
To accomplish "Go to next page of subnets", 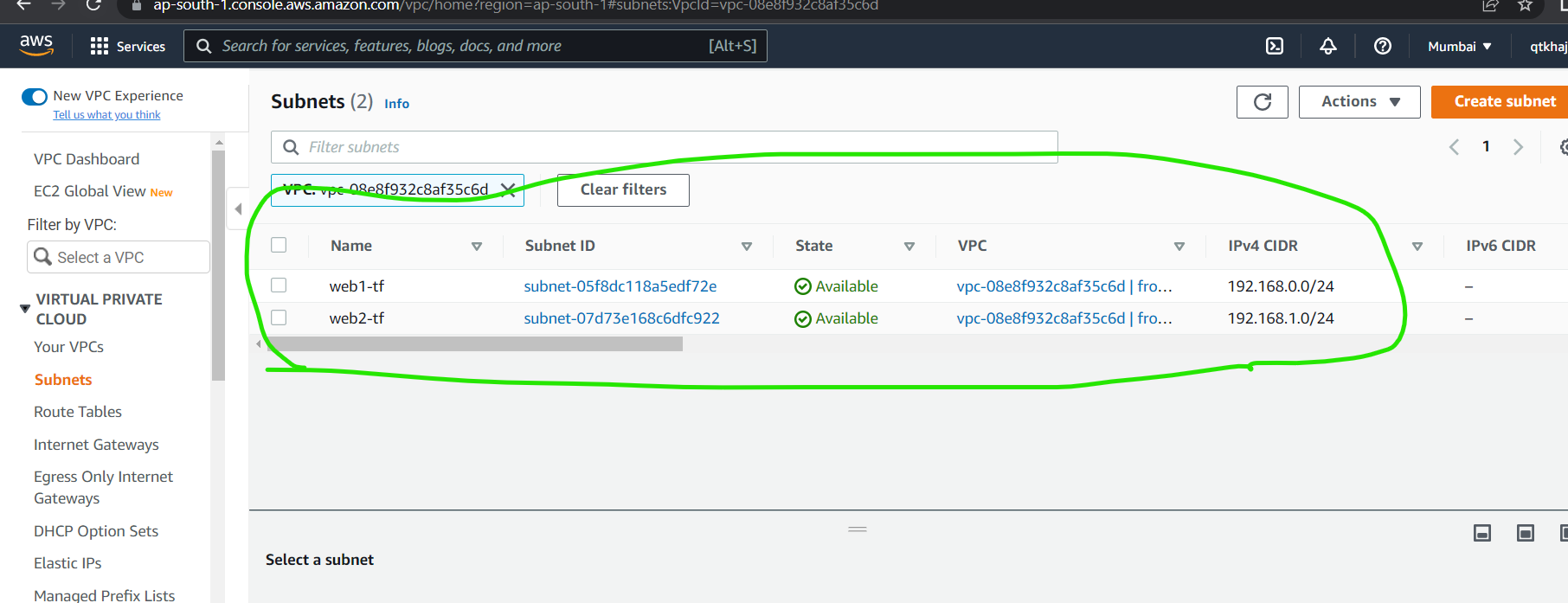I will (x=1518, y=147).
